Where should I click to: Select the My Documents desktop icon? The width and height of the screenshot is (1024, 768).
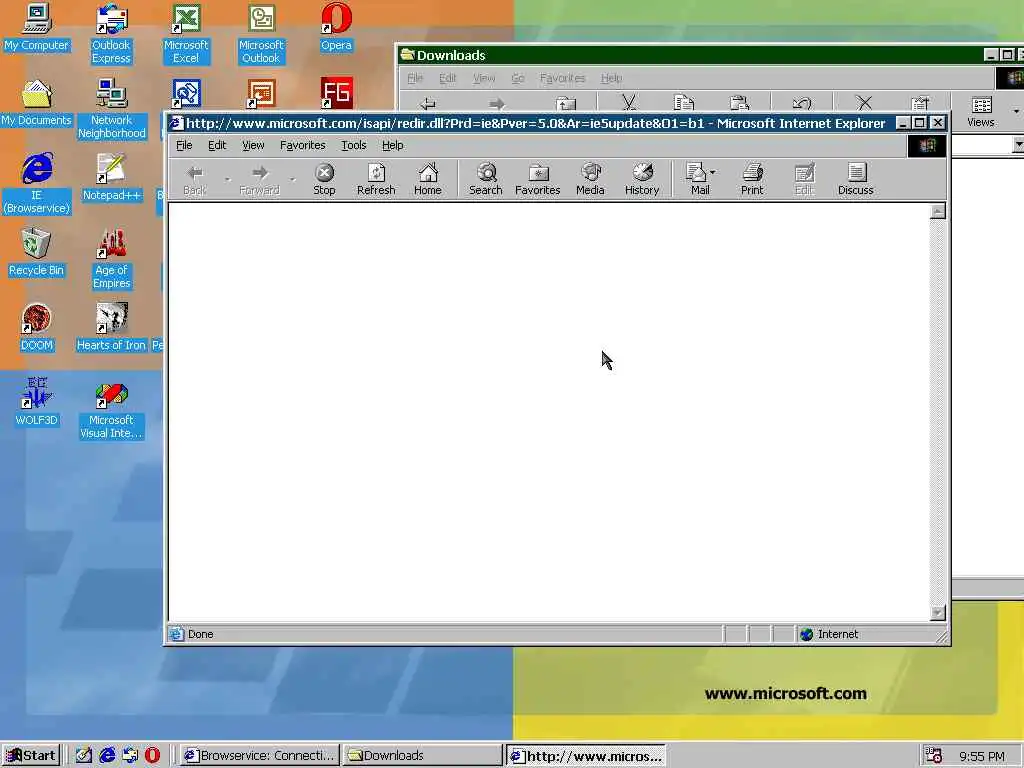click(37, 103)
